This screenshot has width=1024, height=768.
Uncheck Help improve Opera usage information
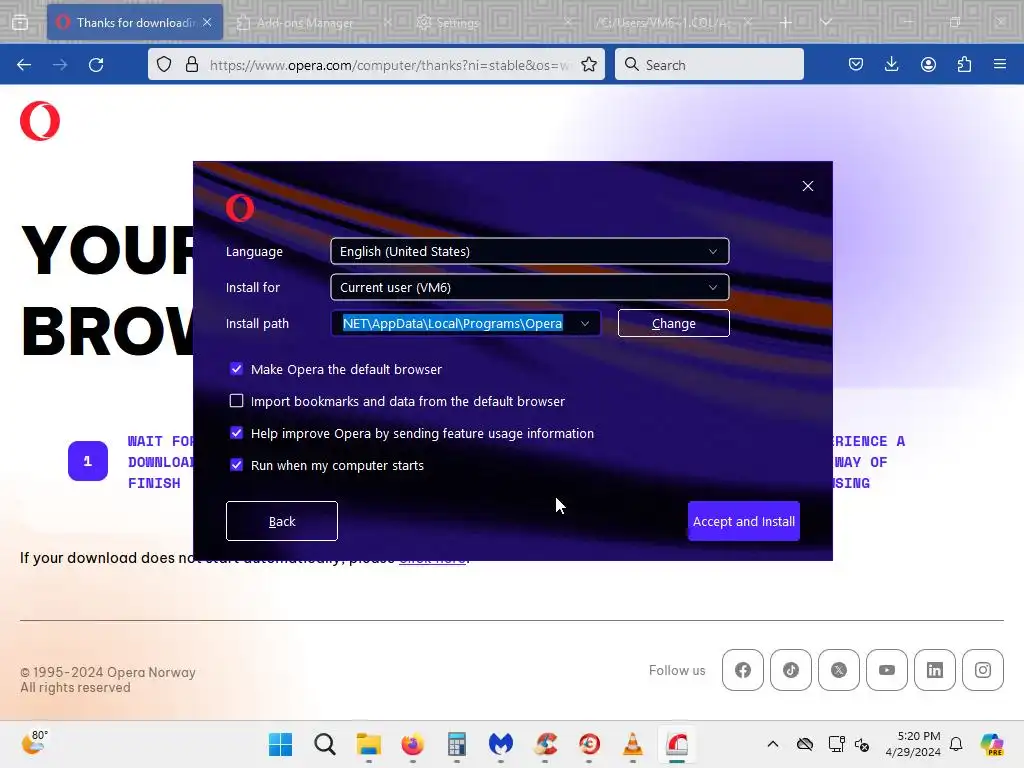pos(236,432)
